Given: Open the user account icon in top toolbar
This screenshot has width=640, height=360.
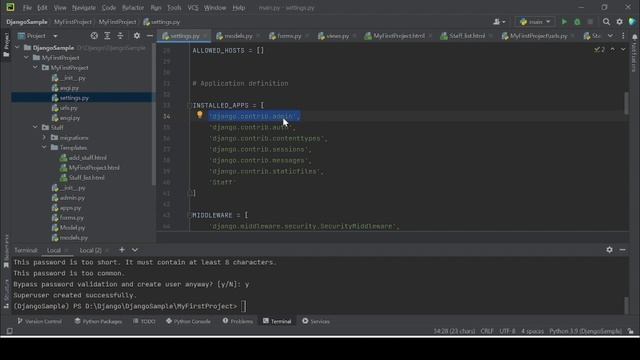Looking at the screenshot, I should point(499,22).
